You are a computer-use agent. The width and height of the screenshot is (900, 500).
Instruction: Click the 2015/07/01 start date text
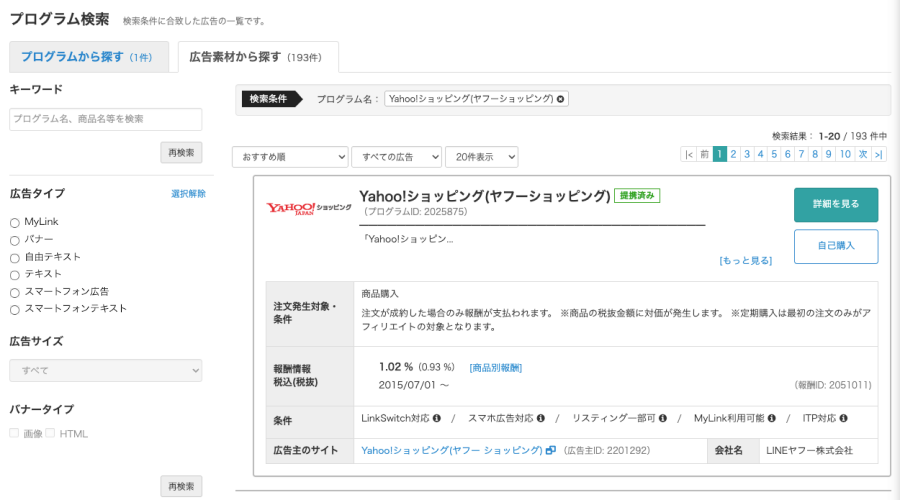pos(413,385)
